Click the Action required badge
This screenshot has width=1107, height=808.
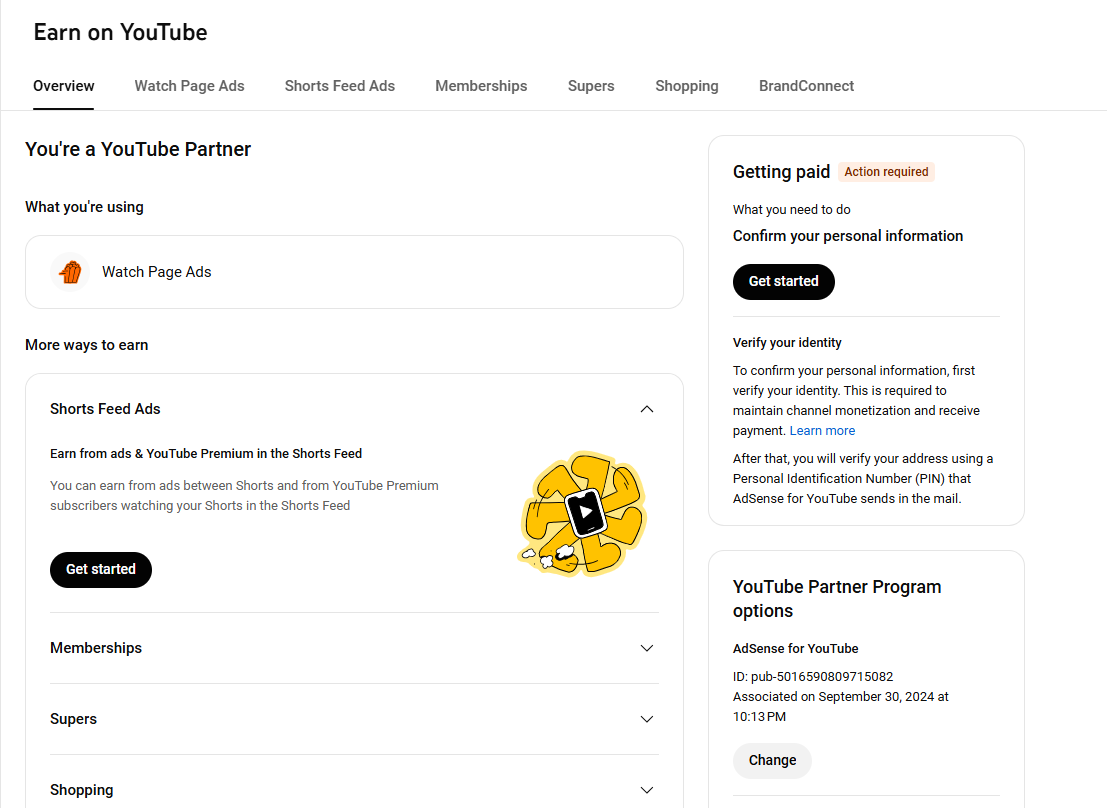tap(886, 172)
